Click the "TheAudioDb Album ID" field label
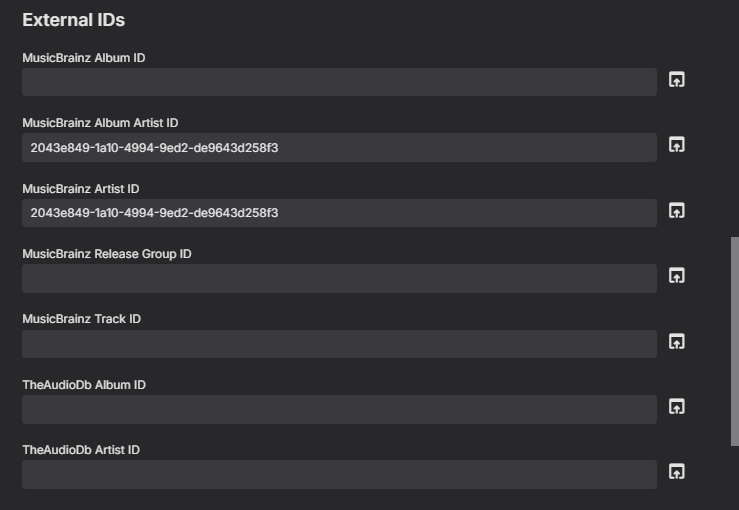739x510 pixels. (x=84, y=385)
